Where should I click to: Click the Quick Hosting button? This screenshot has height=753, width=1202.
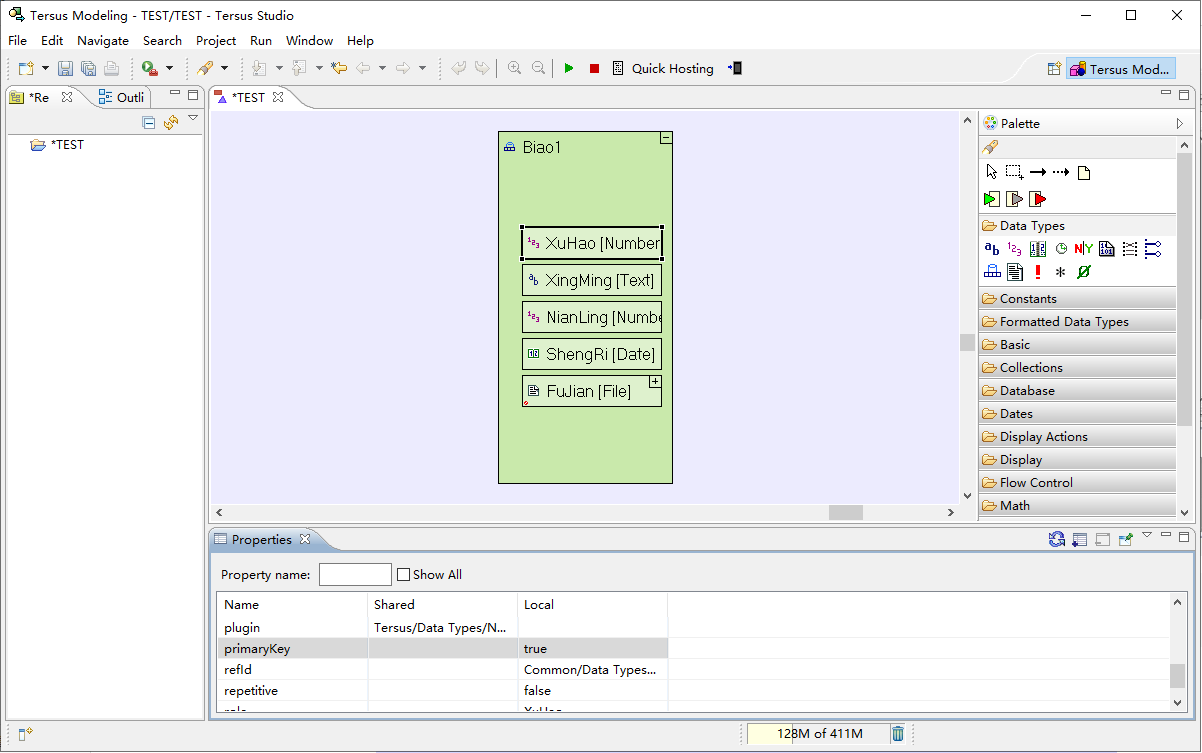(663, 68)
